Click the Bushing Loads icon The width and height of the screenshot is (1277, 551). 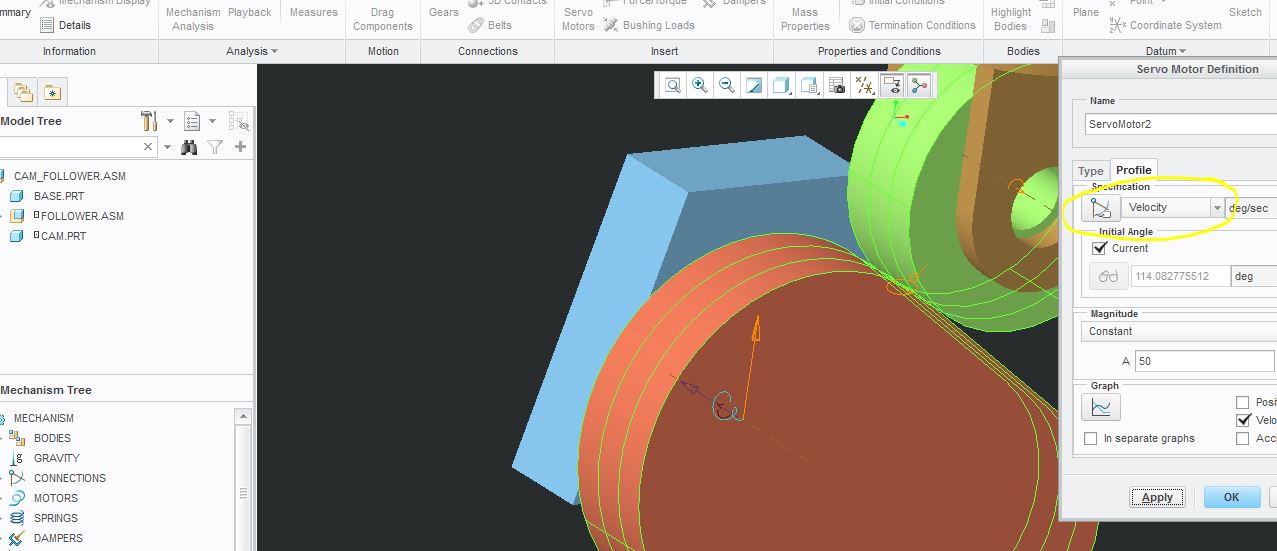click(x=611, y=25)
